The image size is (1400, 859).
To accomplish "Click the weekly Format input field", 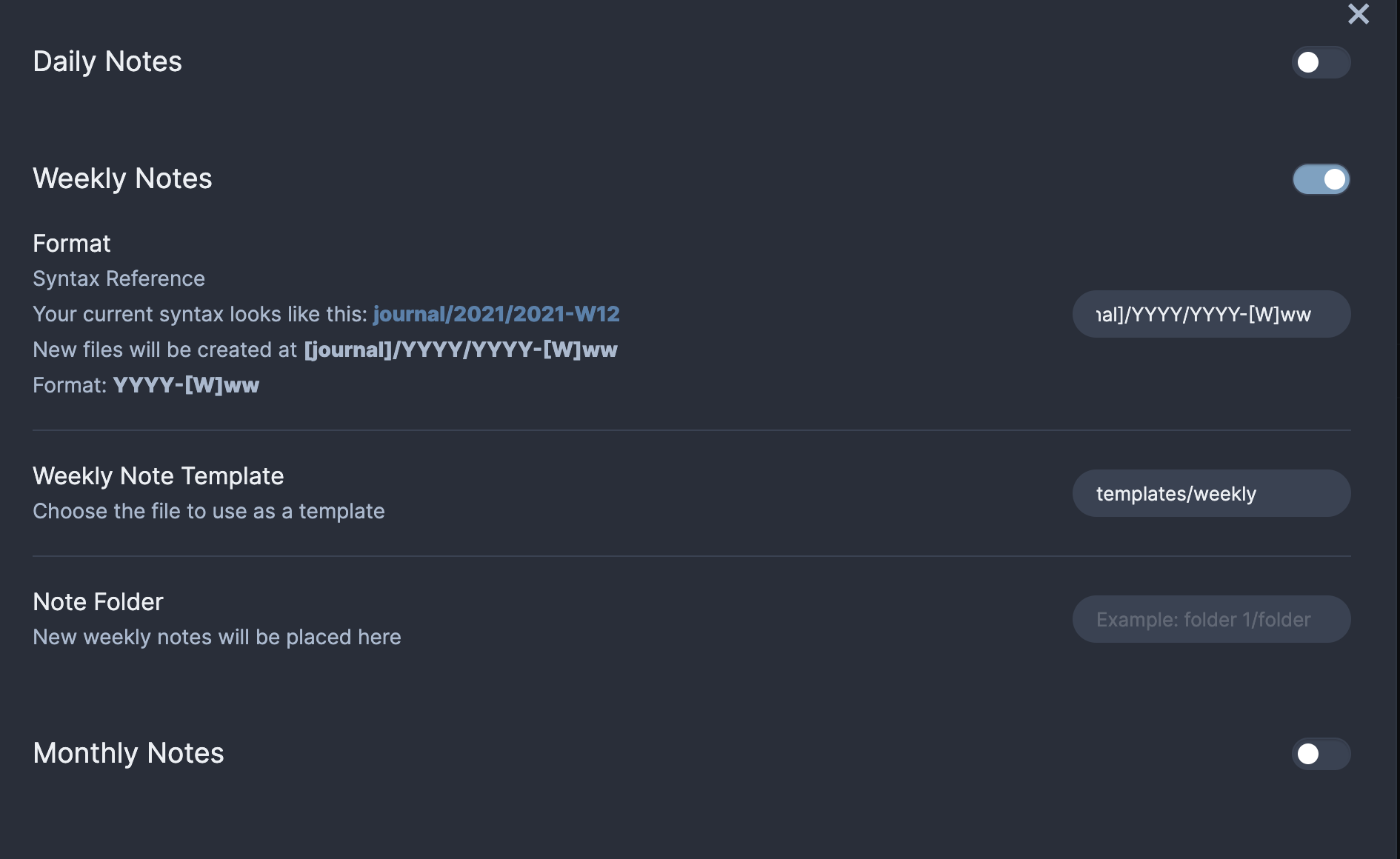I will coord(1210,315).
